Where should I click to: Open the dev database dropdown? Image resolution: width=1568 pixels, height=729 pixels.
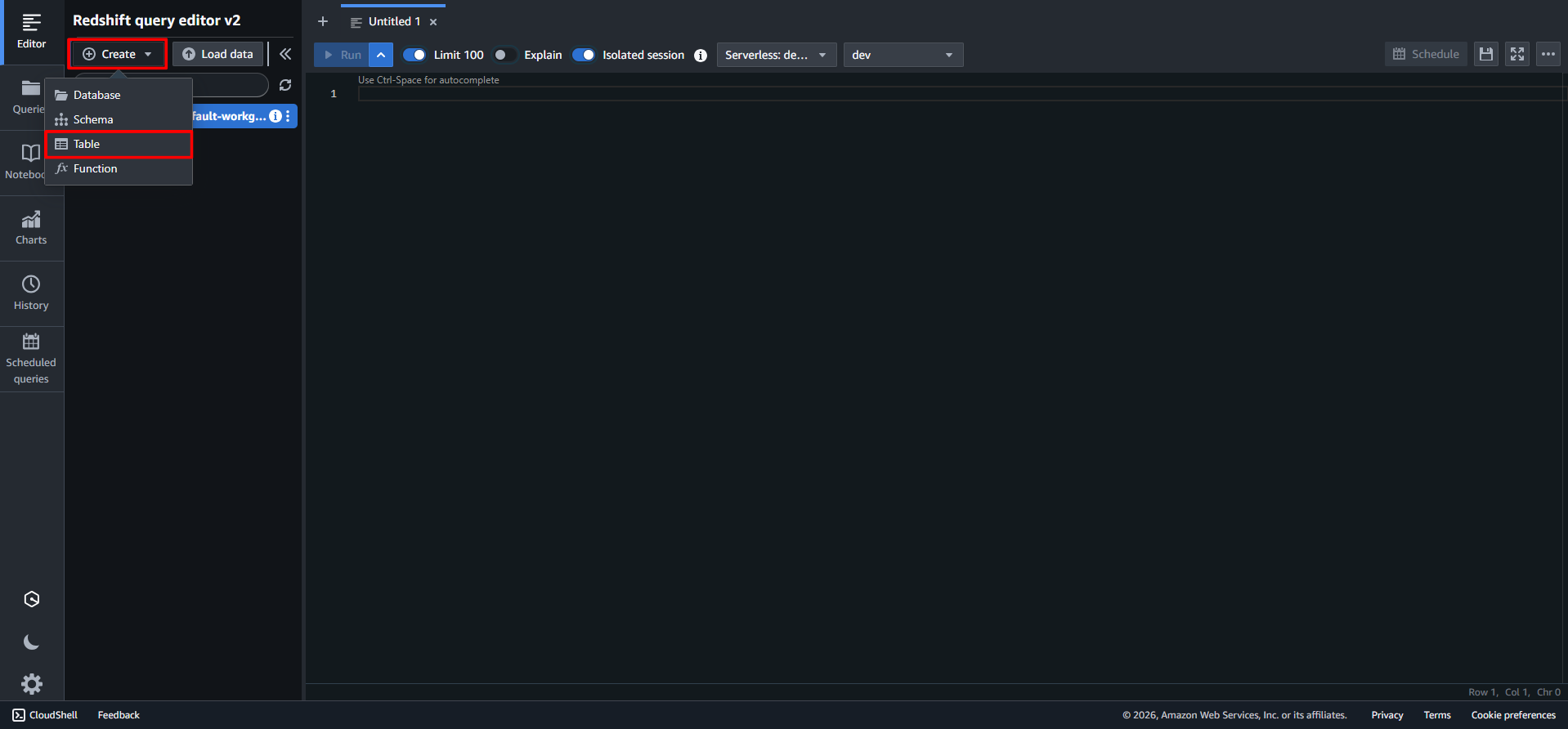point(903,55)
